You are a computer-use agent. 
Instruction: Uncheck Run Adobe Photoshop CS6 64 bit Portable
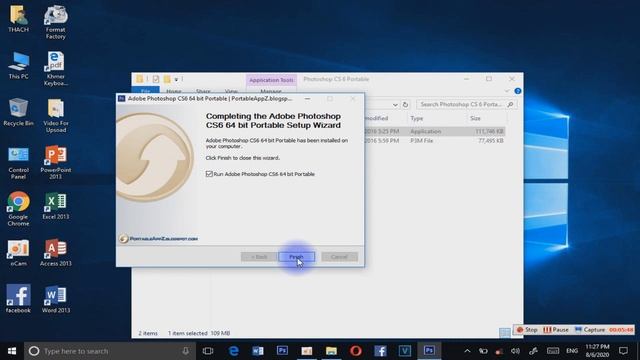coord(209,174)
